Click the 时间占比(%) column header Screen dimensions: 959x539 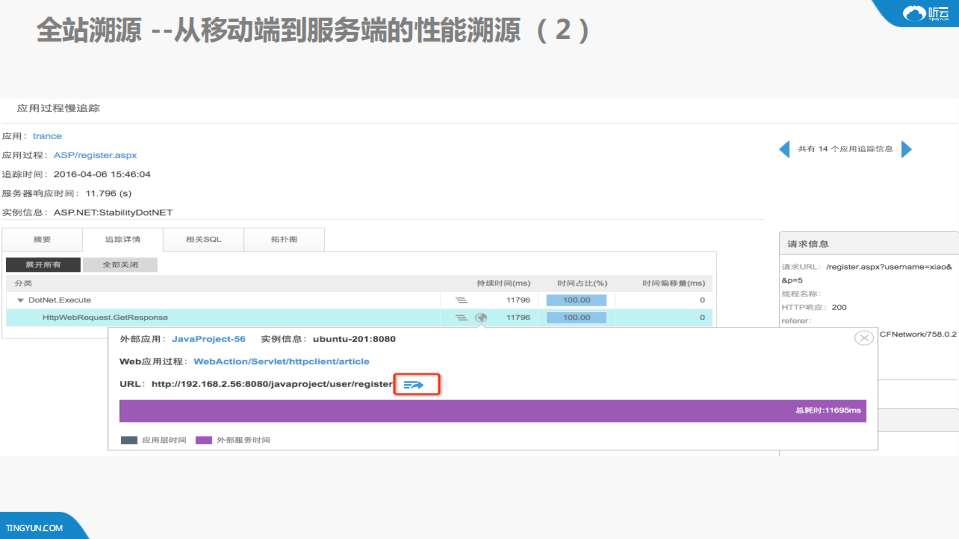(582, 283)
